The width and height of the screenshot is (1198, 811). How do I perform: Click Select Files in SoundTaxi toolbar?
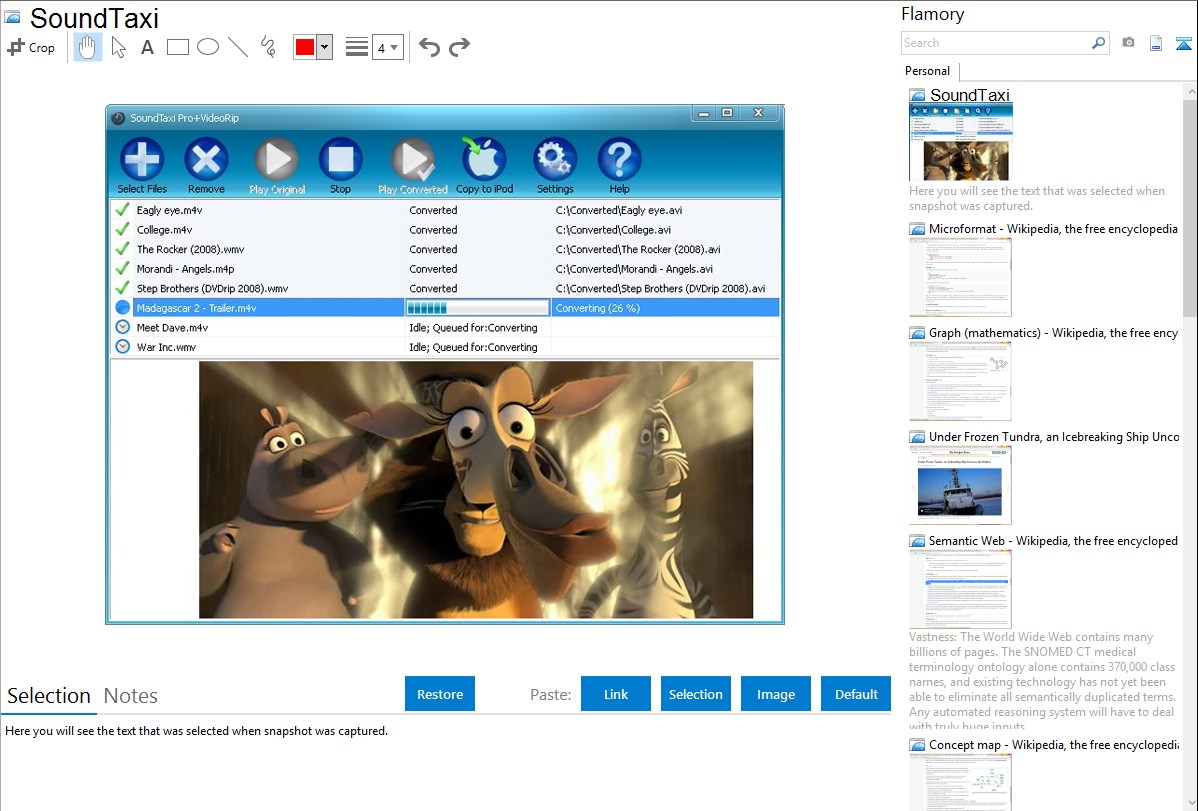[x=142, y=166]
